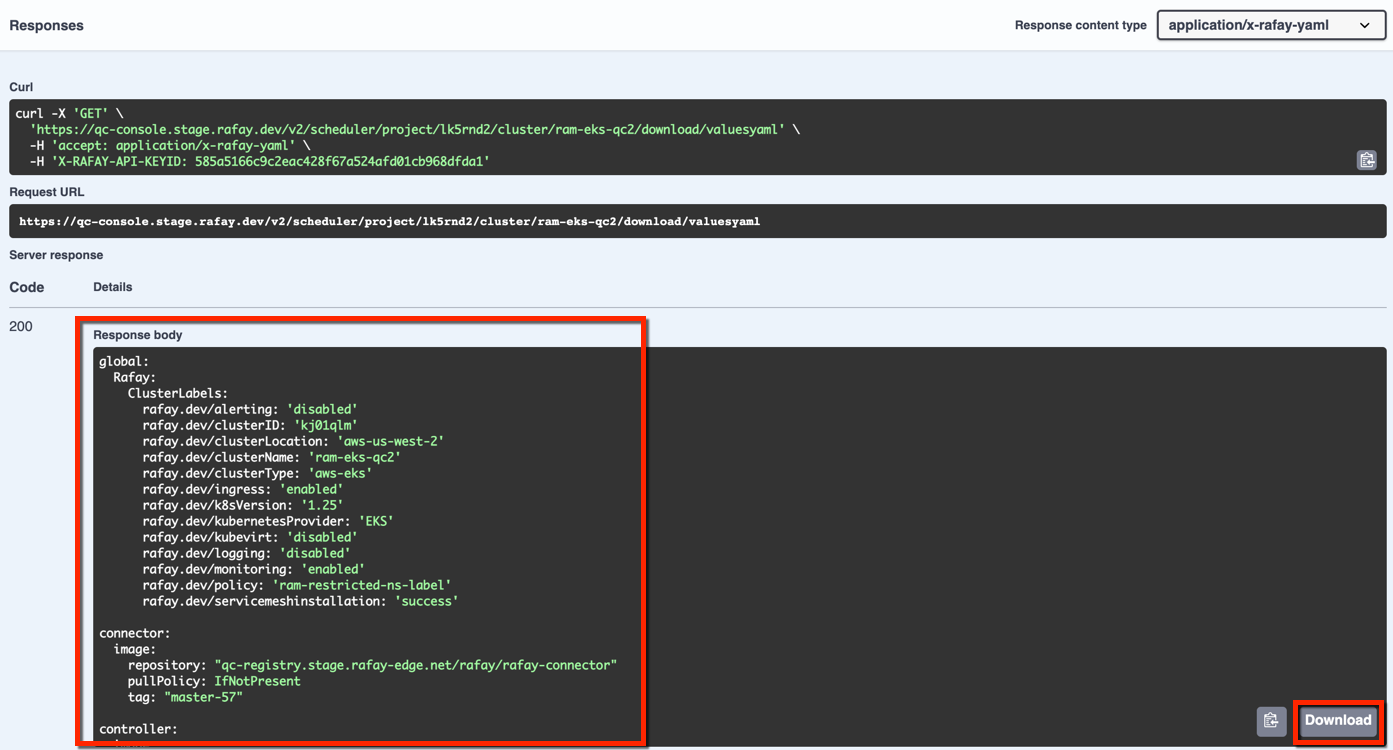Image resolution: width=1393 pixels, height=750 pixels.
Task: Click the rafay.dev/logging 'disabled' line
Action: (246, 554)
